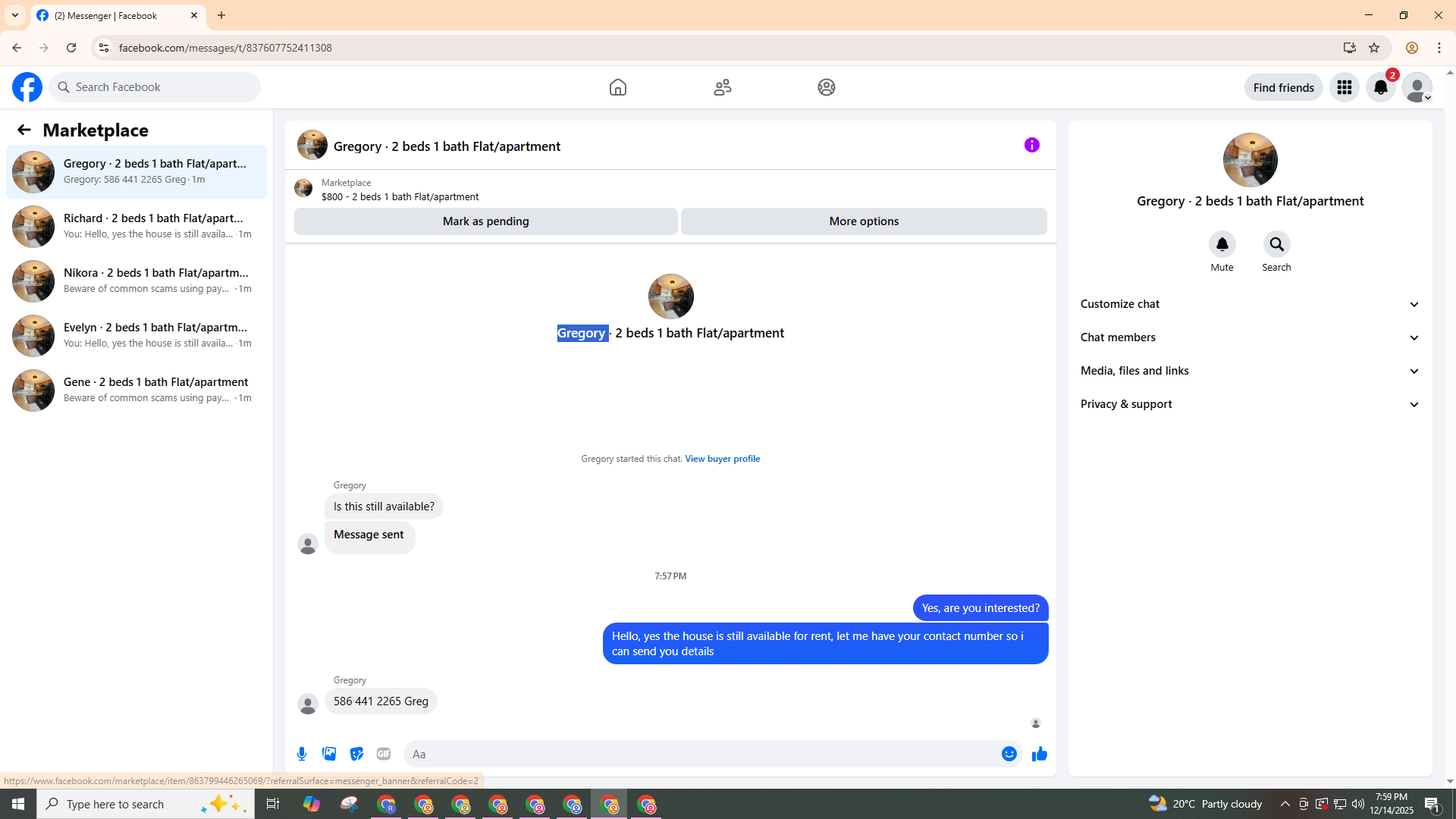
Task: Open View buyer profile link
Action: tap(722, 459)
